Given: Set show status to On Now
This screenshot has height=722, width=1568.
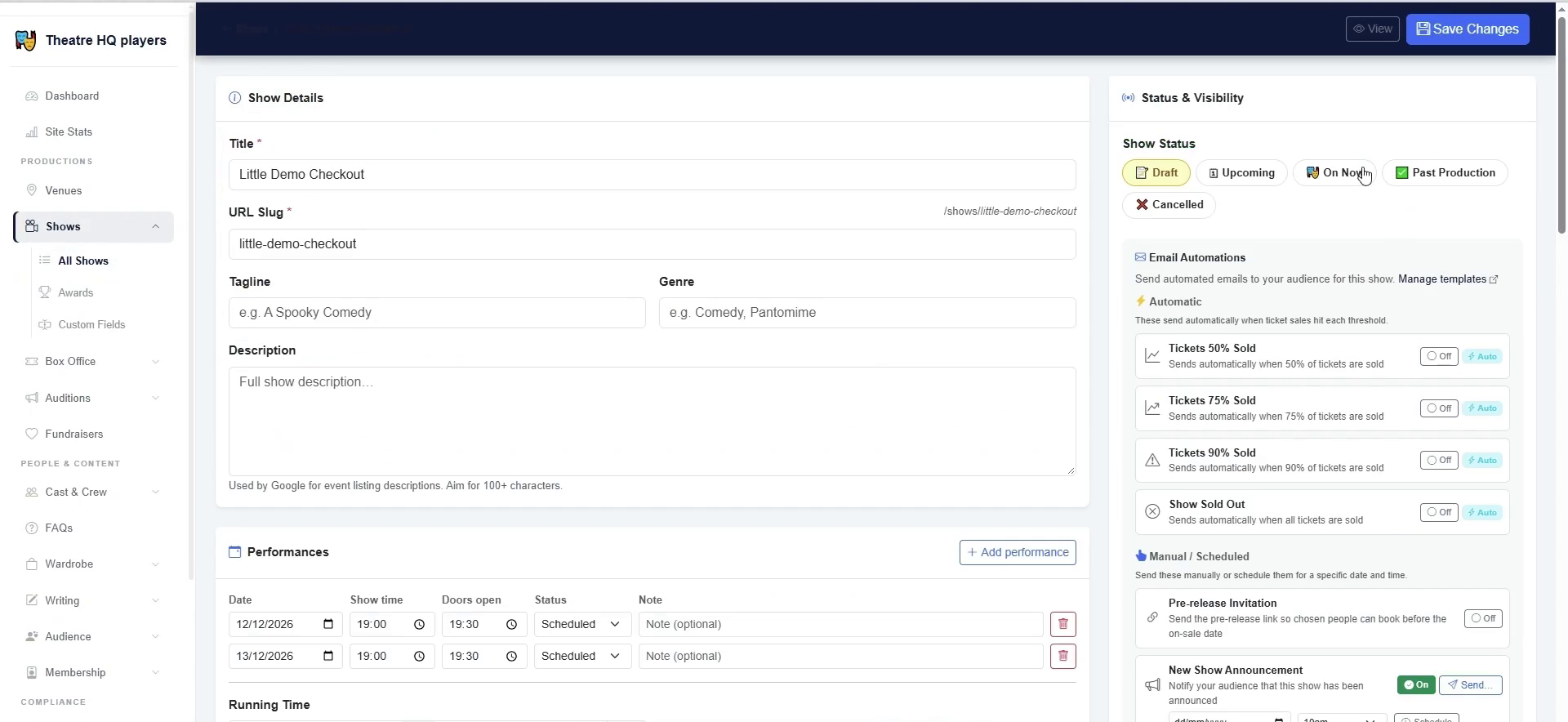Looking at the screenshot, I should pyautogui.click(x=1334, y=172).
